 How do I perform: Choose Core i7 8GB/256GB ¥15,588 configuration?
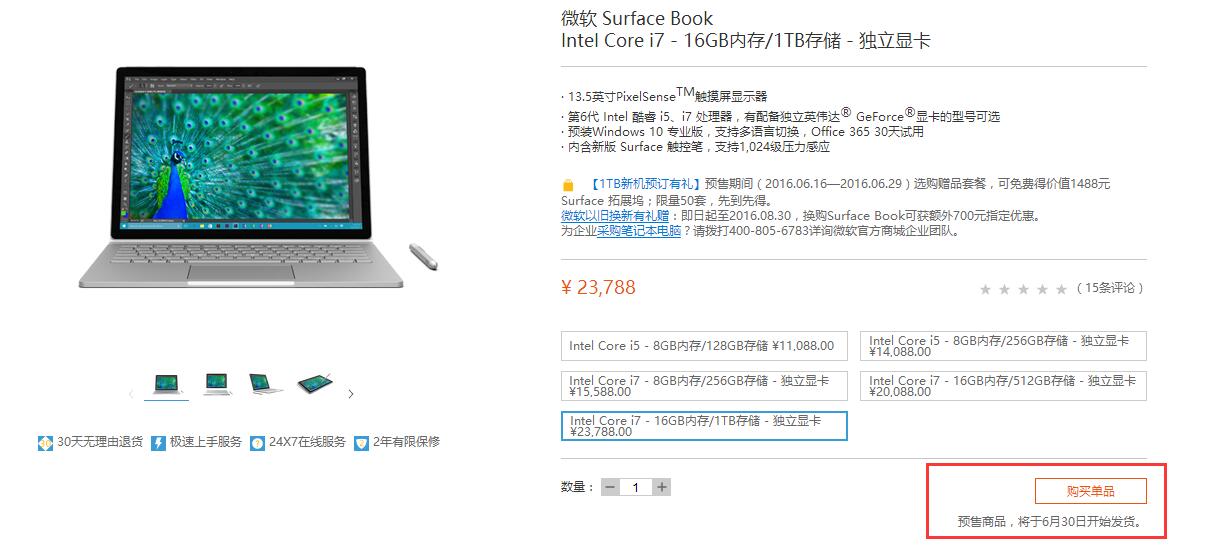pos(704,386)
